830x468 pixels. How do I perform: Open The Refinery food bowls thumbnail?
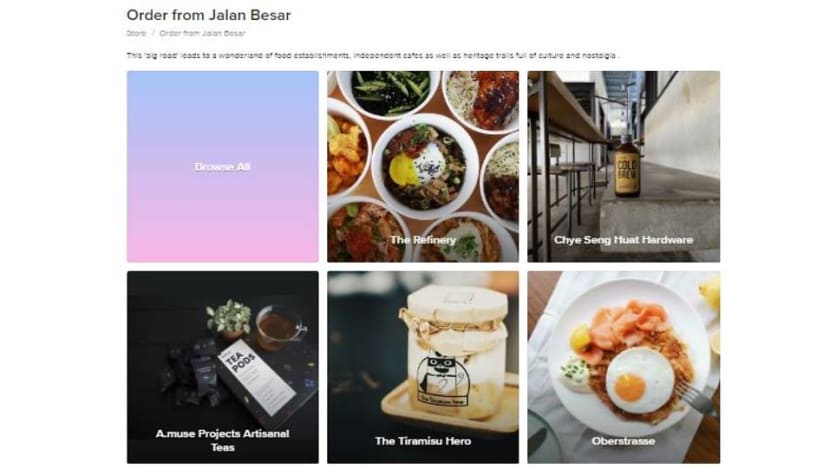(423, 167)
